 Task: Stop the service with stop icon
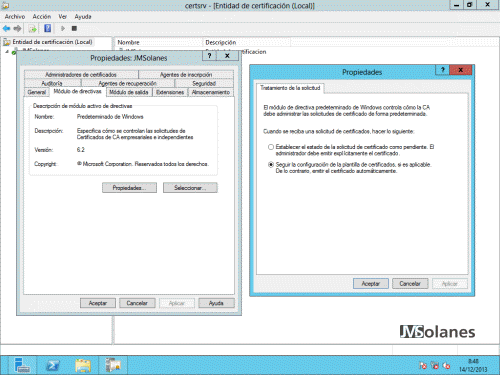(74, 29)
